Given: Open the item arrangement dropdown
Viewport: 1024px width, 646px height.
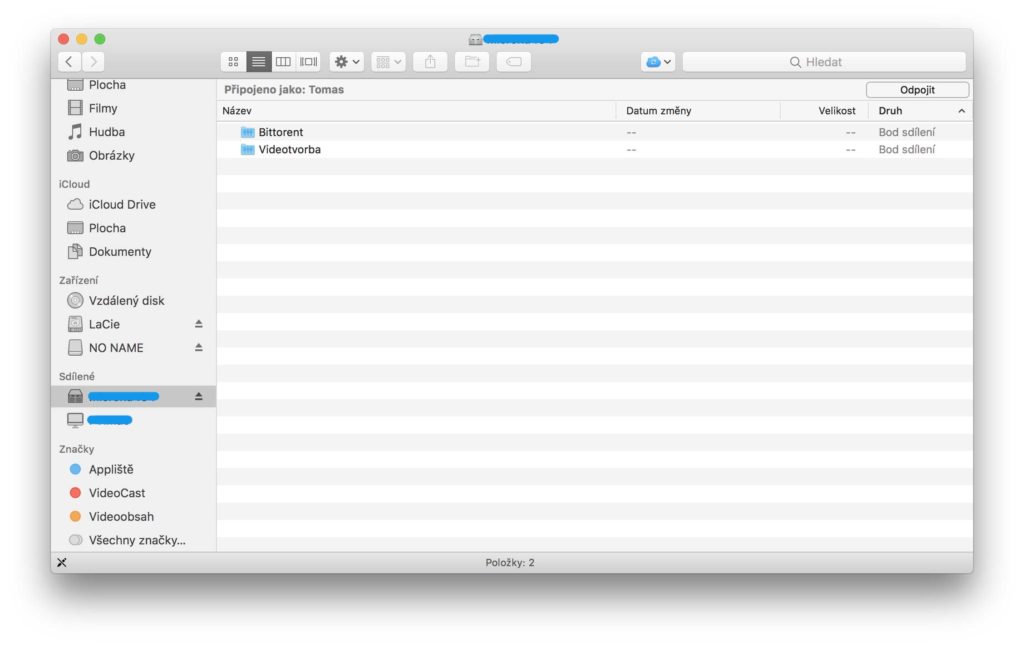Looking at the screenshot, I should tap(388, 61).
